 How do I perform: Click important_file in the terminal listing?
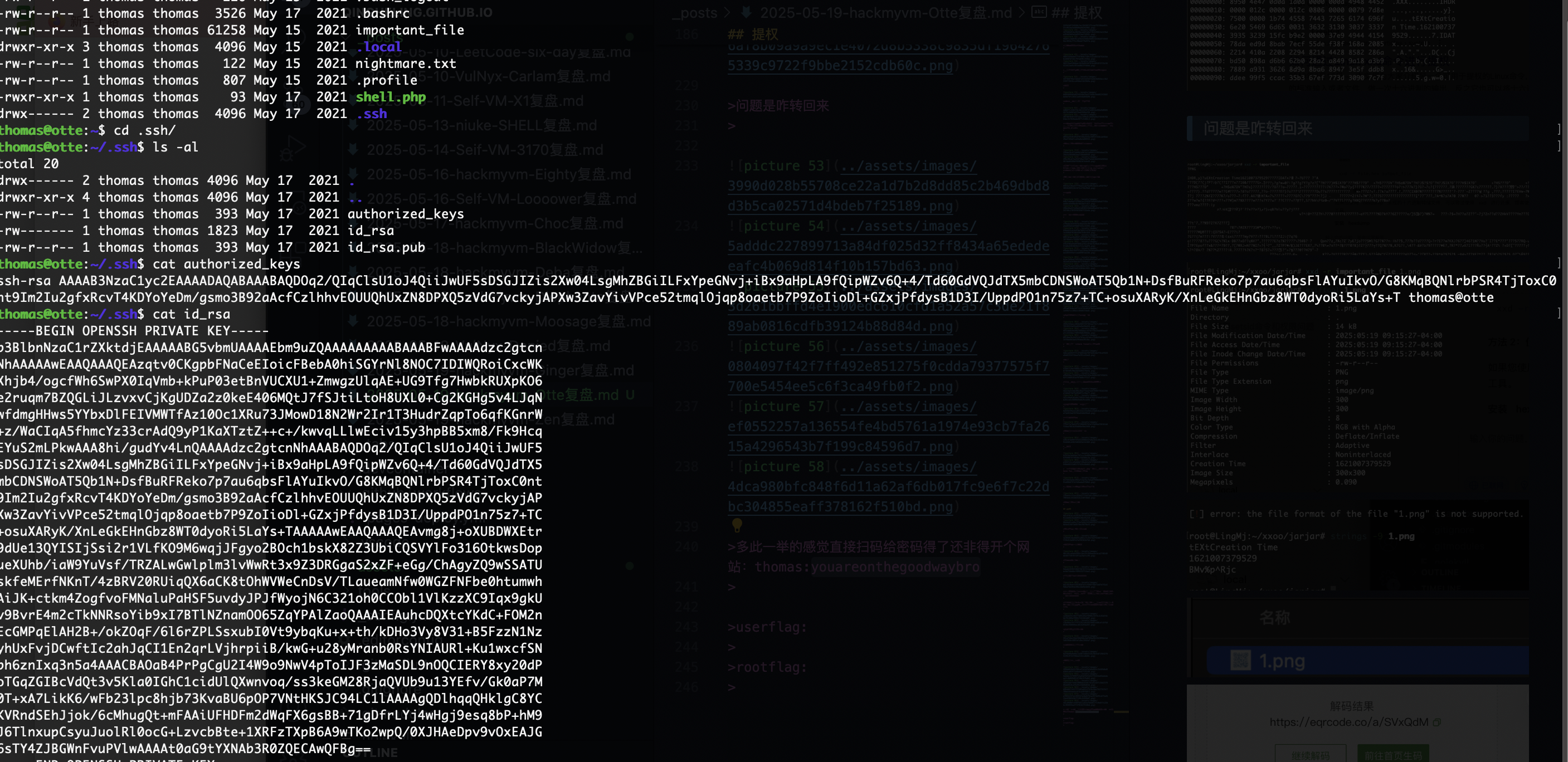tap(410, 30)
